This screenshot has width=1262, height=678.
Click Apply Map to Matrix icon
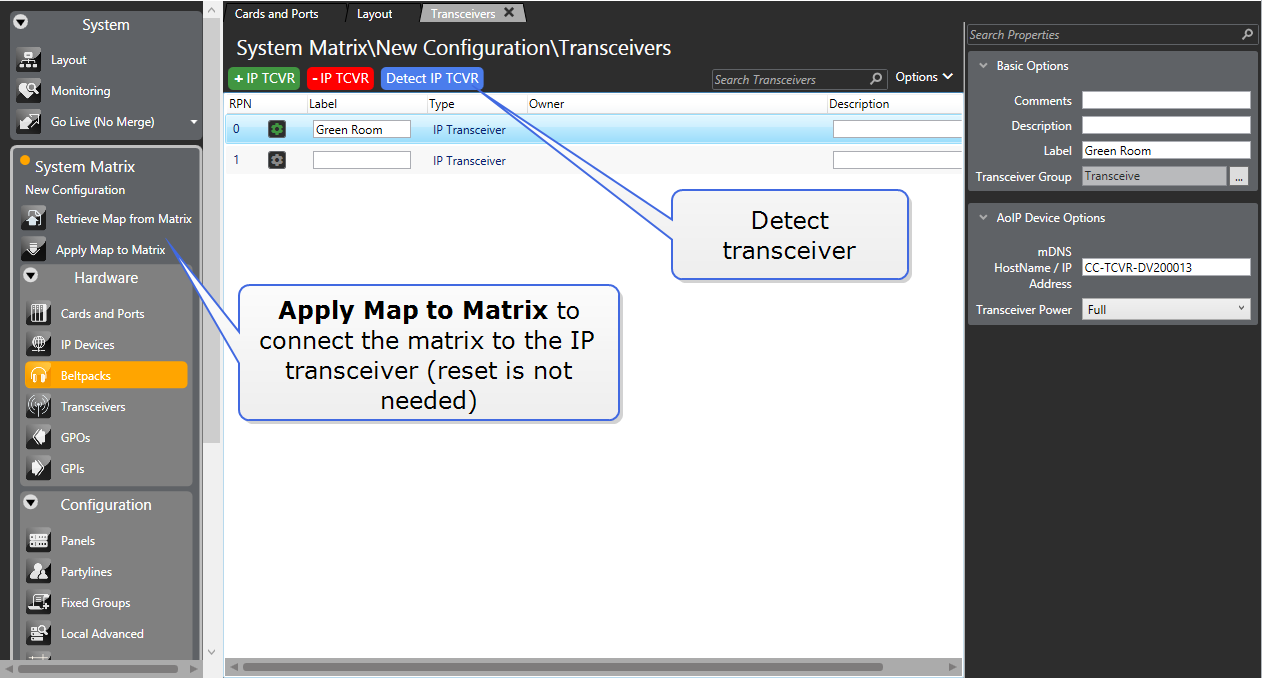coord(34,250)
